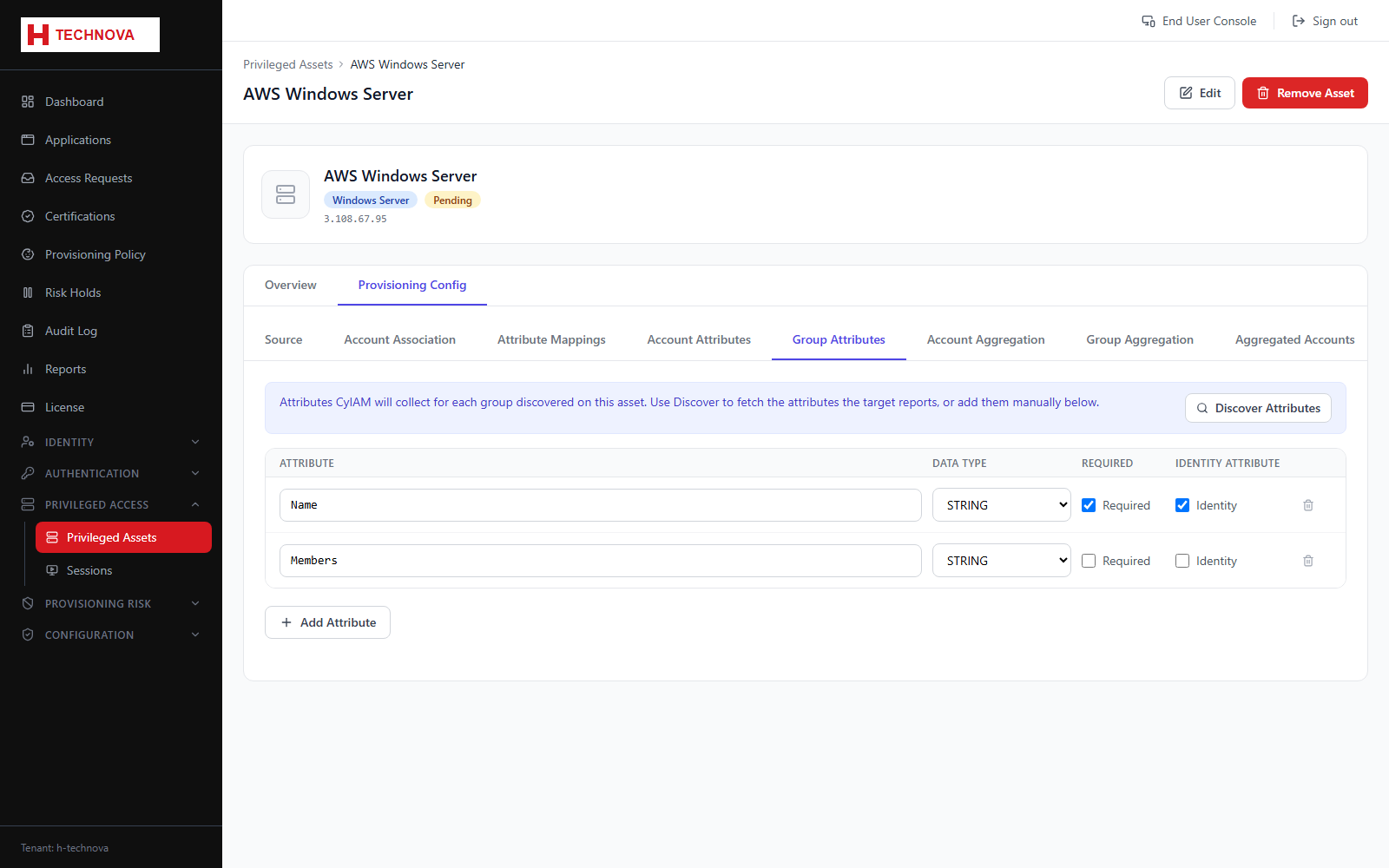The image size is (1389, 868).
Task: Open Privileged Assets in sidebar
Action: 123,537
